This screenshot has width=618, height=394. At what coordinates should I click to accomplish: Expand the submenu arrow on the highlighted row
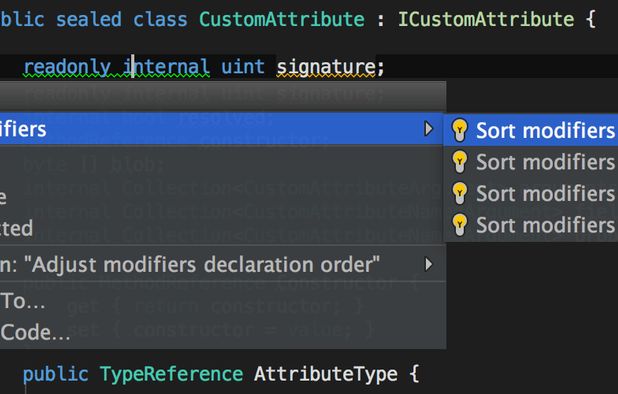pyautogui.click(x=428, y=129)
